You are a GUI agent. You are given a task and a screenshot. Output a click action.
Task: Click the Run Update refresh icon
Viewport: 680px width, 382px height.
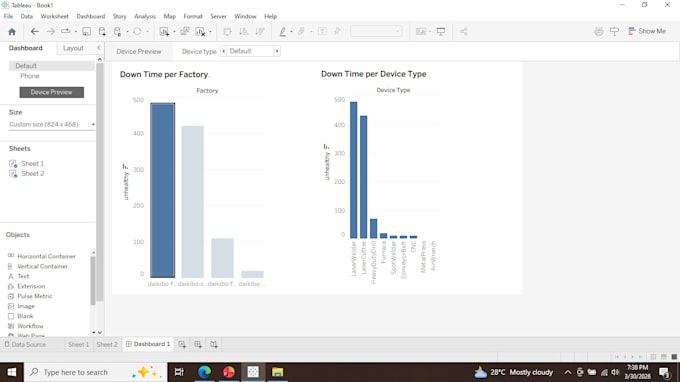click(137, 31)
